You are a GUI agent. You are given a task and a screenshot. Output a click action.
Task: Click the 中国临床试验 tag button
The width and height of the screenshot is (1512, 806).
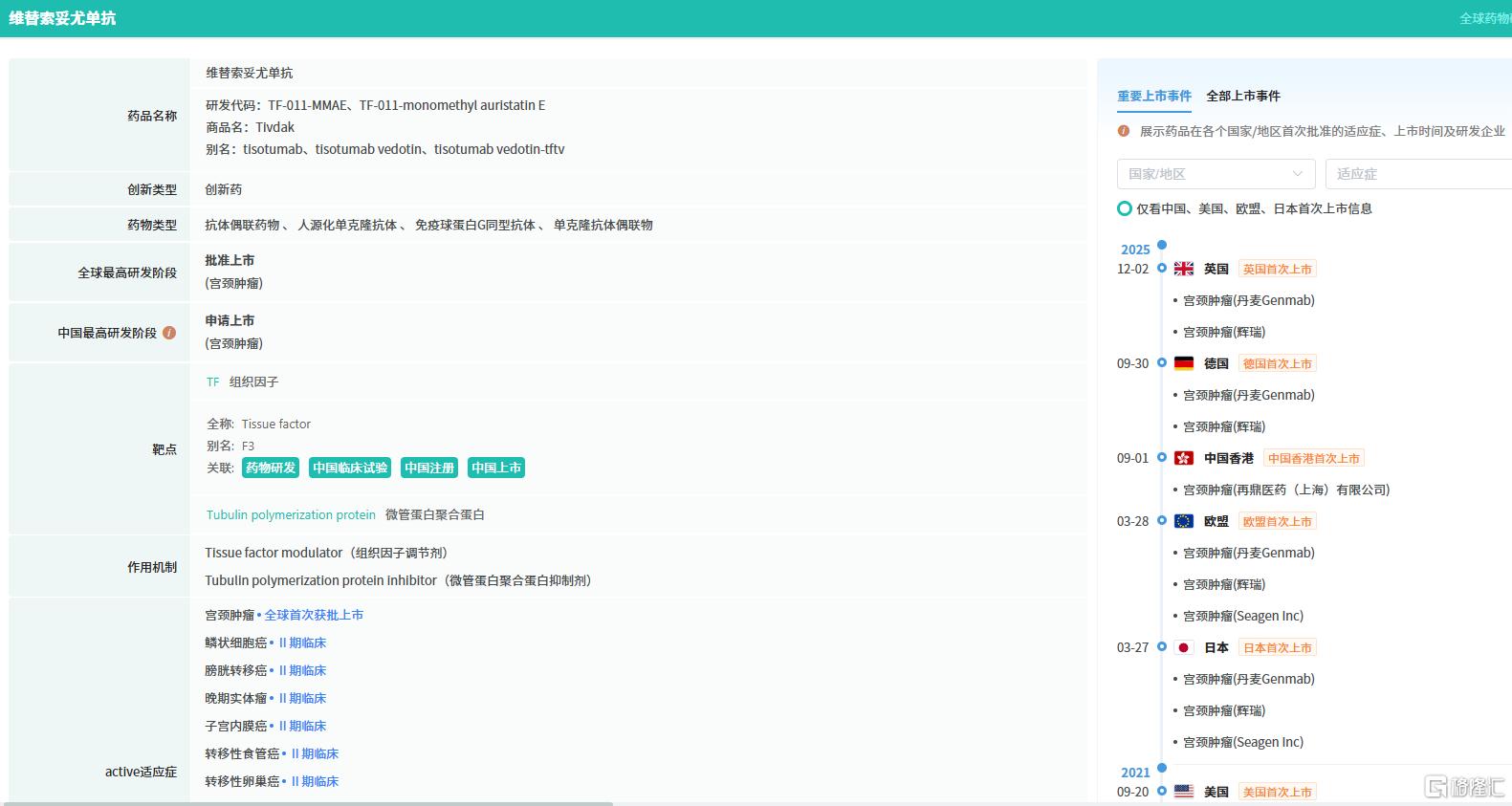coord(350,468)
